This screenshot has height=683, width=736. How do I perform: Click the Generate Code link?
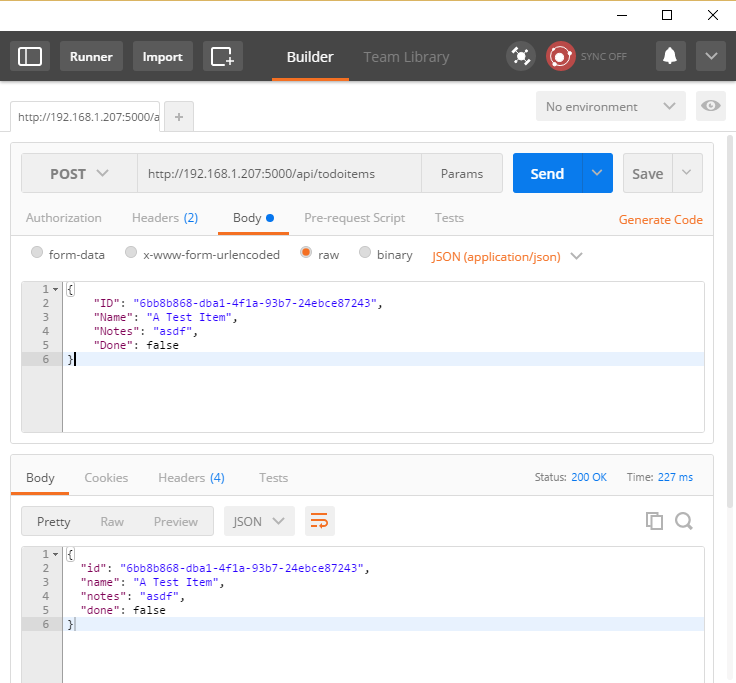point(660,220)
